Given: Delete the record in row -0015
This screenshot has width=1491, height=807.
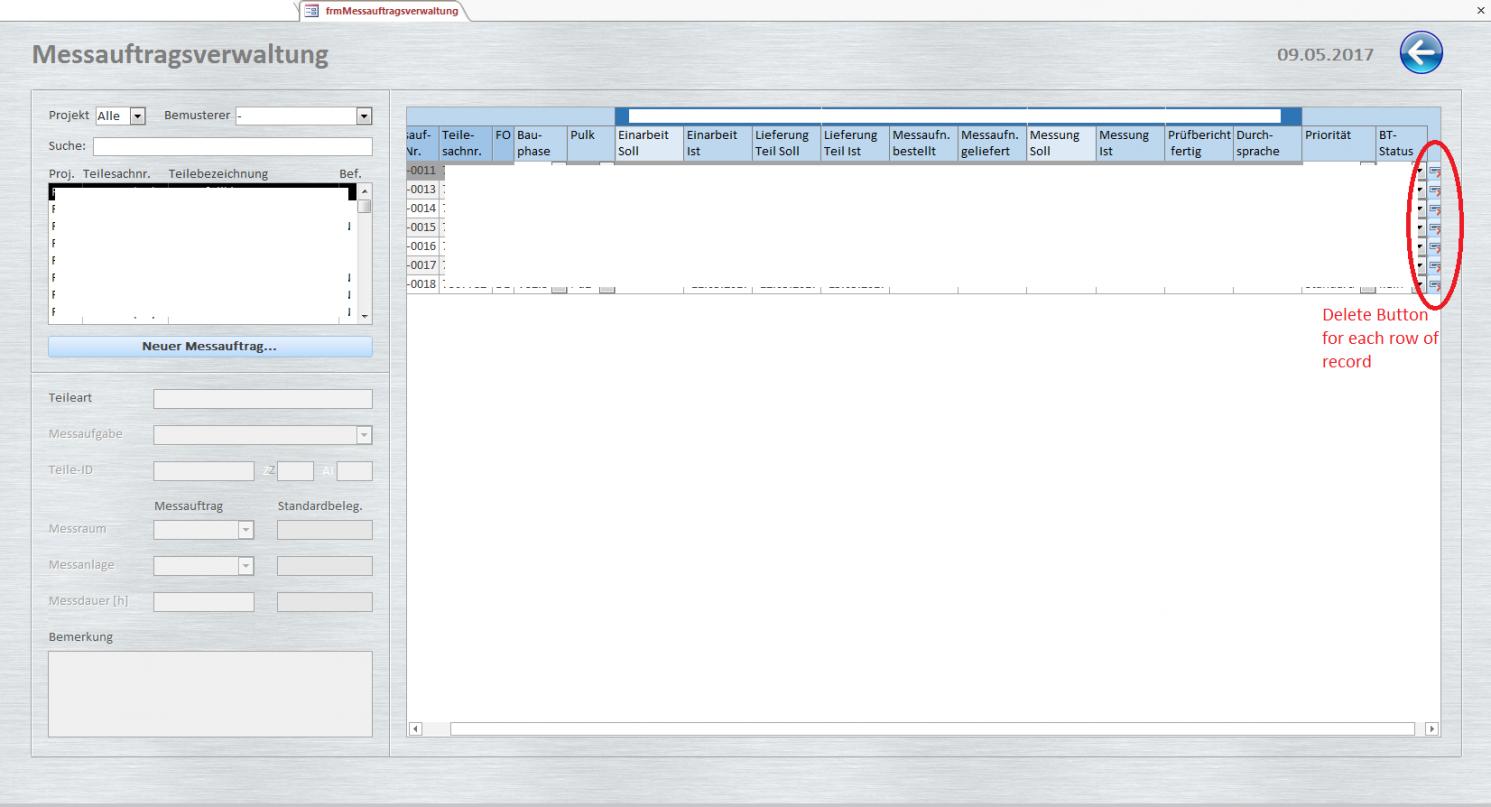Looking at the screenshot, I should 1434,228.
